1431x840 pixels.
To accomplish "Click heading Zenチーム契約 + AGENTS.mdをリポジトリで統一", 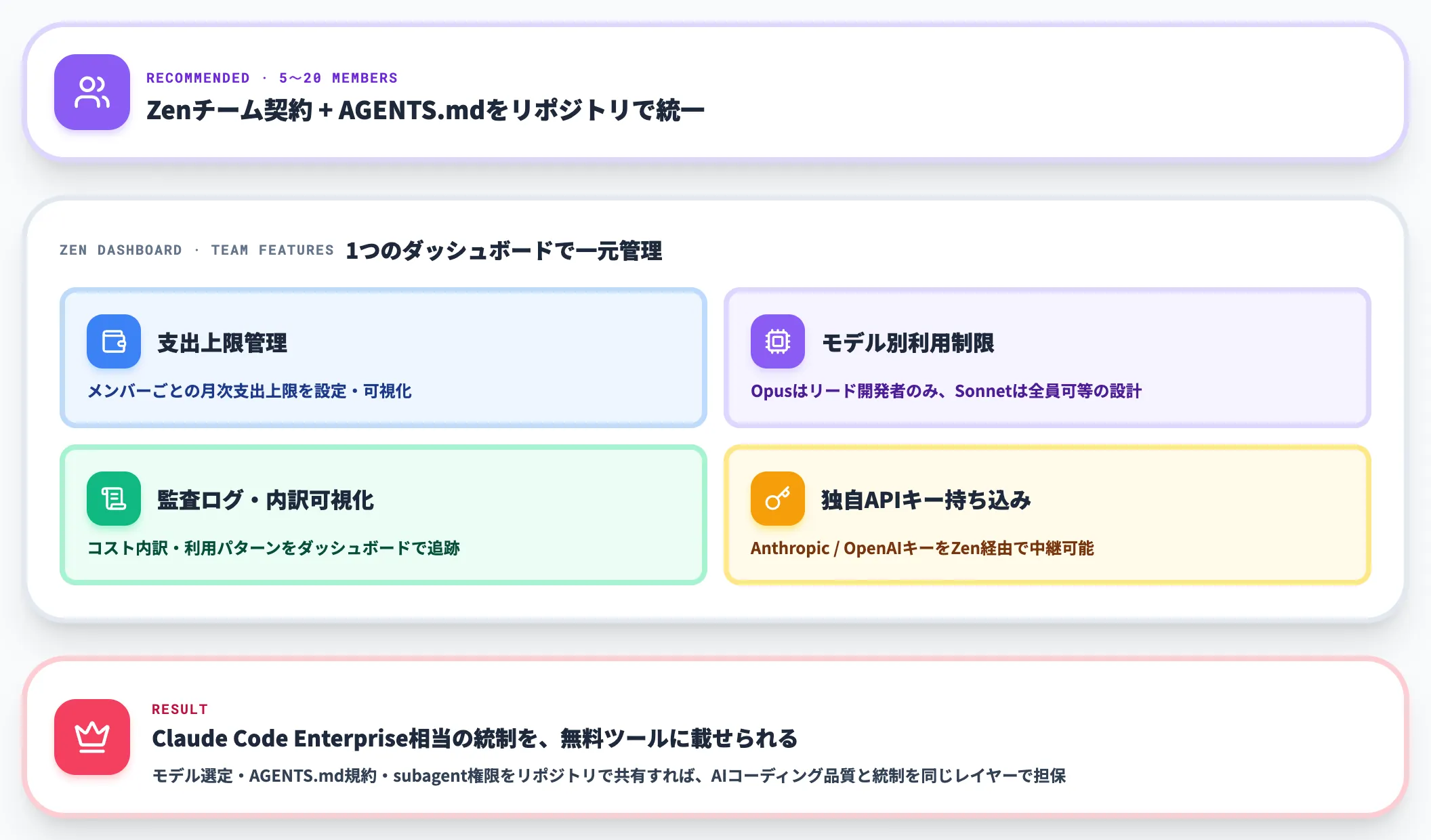I will click(x=426, y=110).
